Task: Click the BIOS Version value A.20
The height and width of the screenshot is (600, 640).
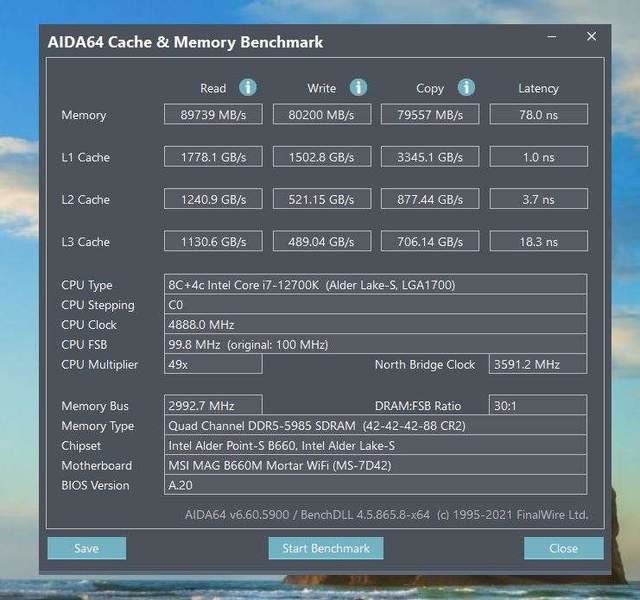Action: pos(375,485)
